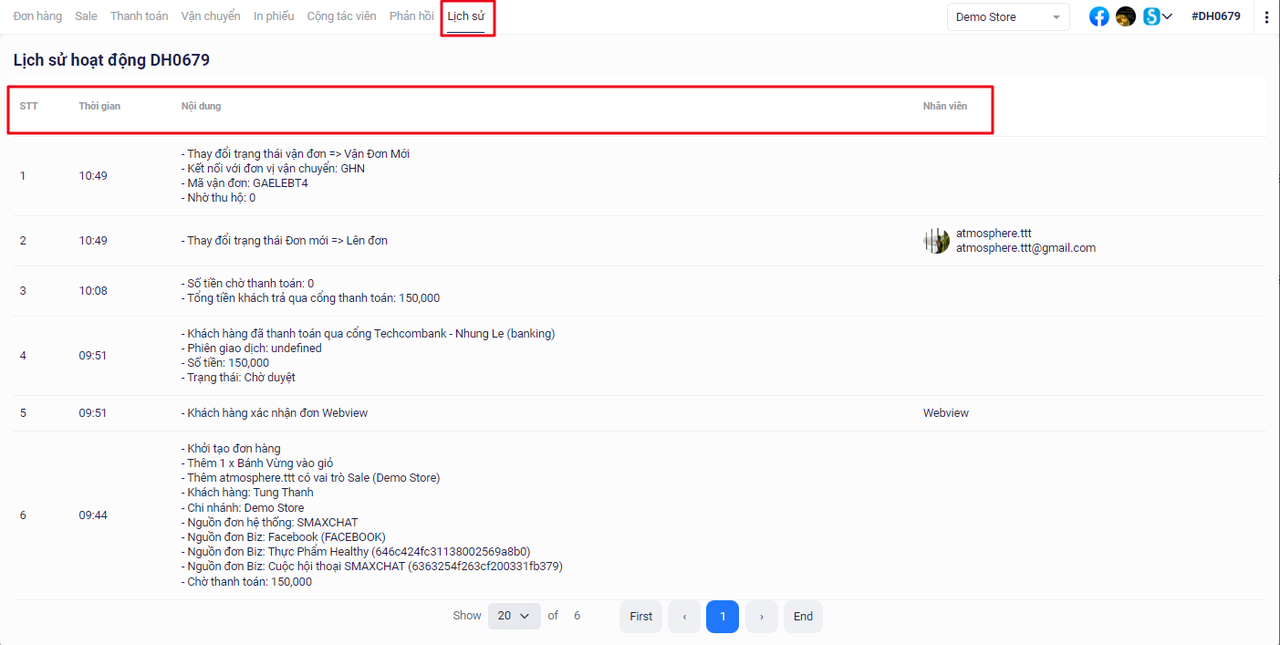Switch to the Cộng tác viên tab
Screen dimensions: 1280x645
(x=341, y=17)
